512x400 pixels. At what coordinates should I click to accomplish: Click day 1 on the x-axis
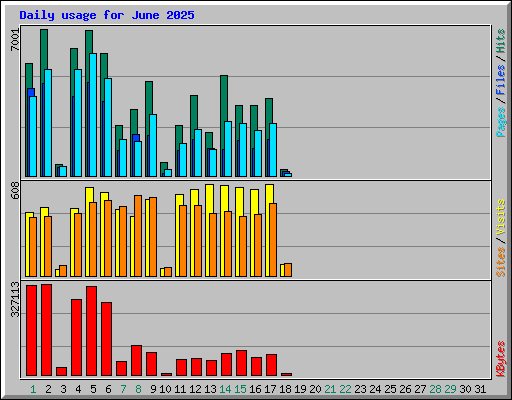point(33,389)
